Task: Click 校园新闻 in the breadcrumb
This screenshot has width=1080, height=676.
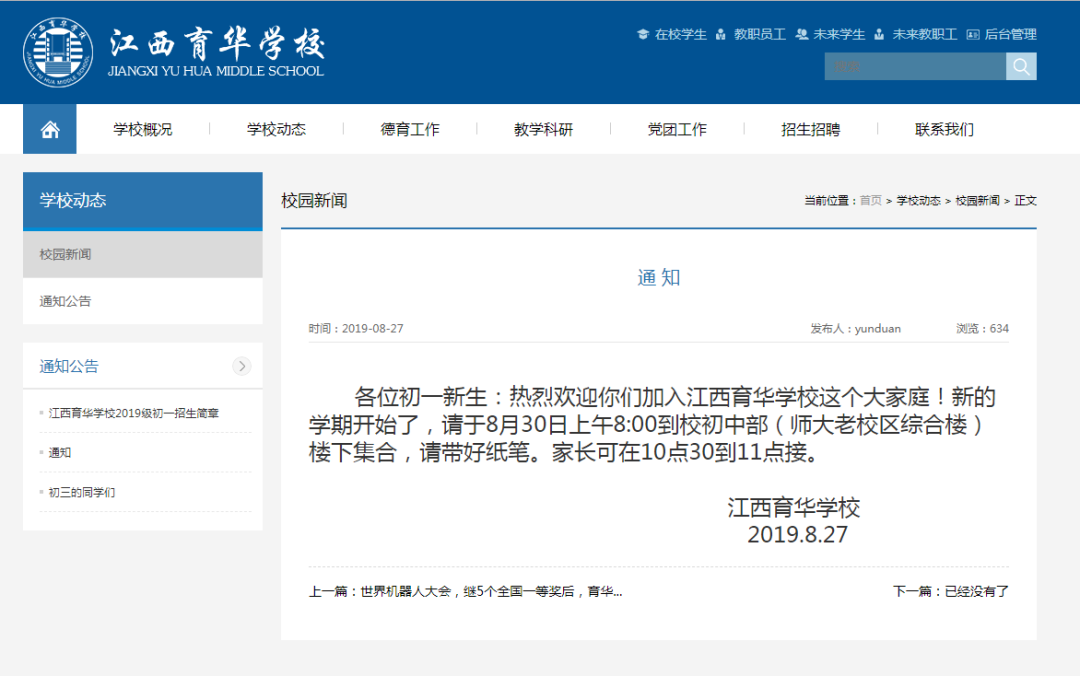Action: point(977,201)
